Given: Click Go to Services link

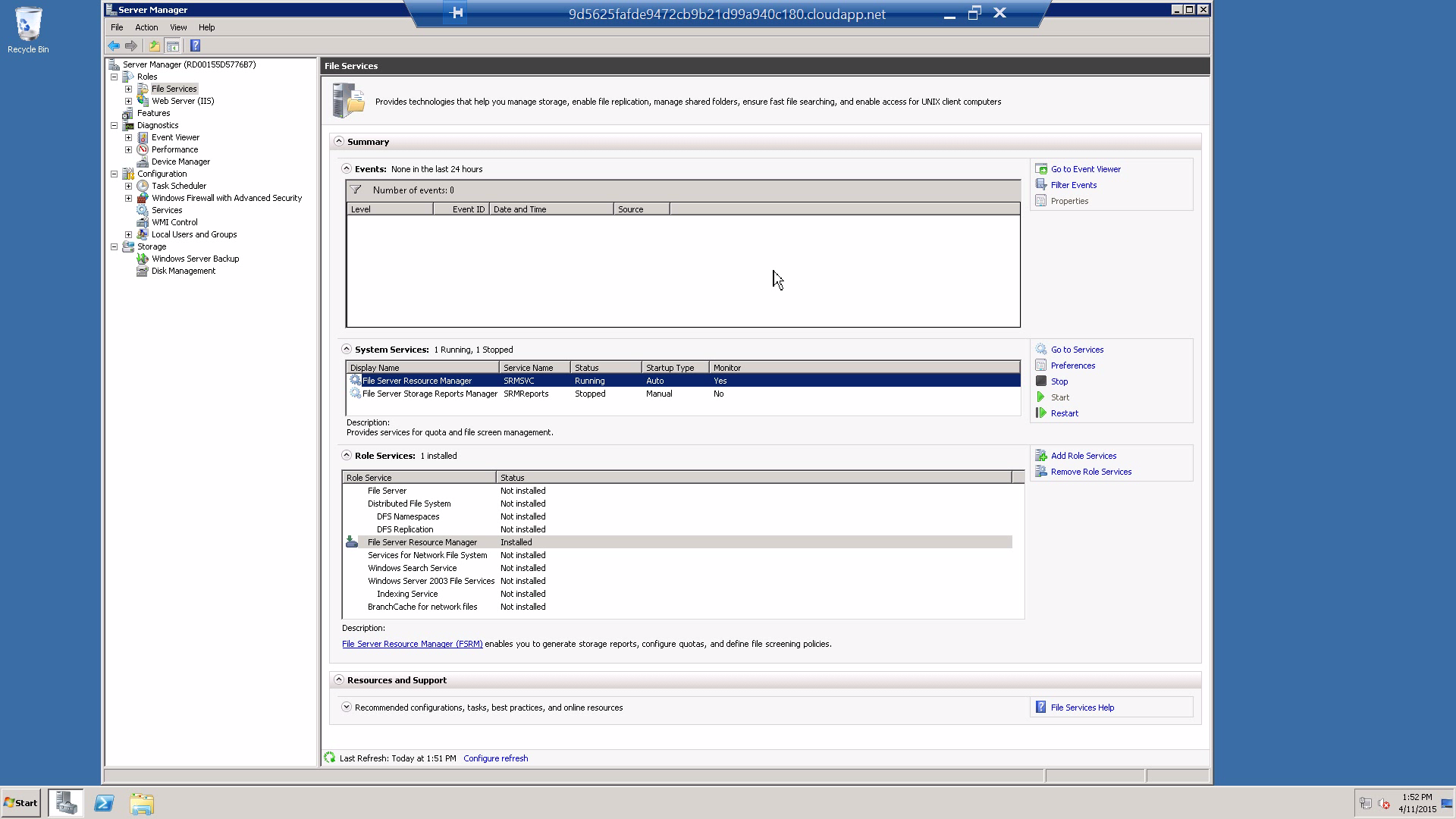Looking at the screenshot, I should point(1077,350).
